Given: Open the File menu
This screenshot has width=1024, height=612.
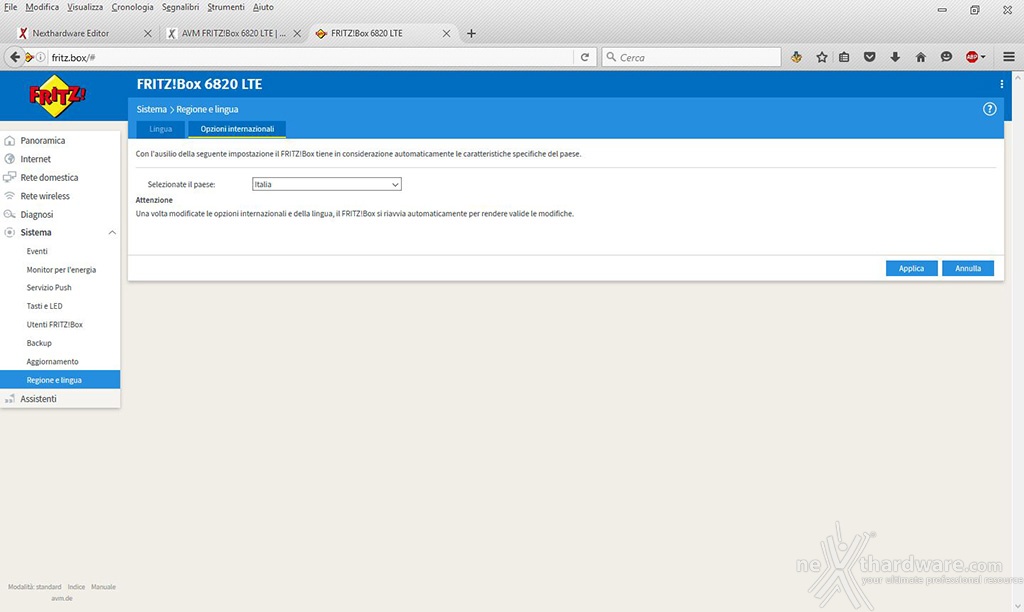Looking at the screenshot, I should (x=10, y=7).
